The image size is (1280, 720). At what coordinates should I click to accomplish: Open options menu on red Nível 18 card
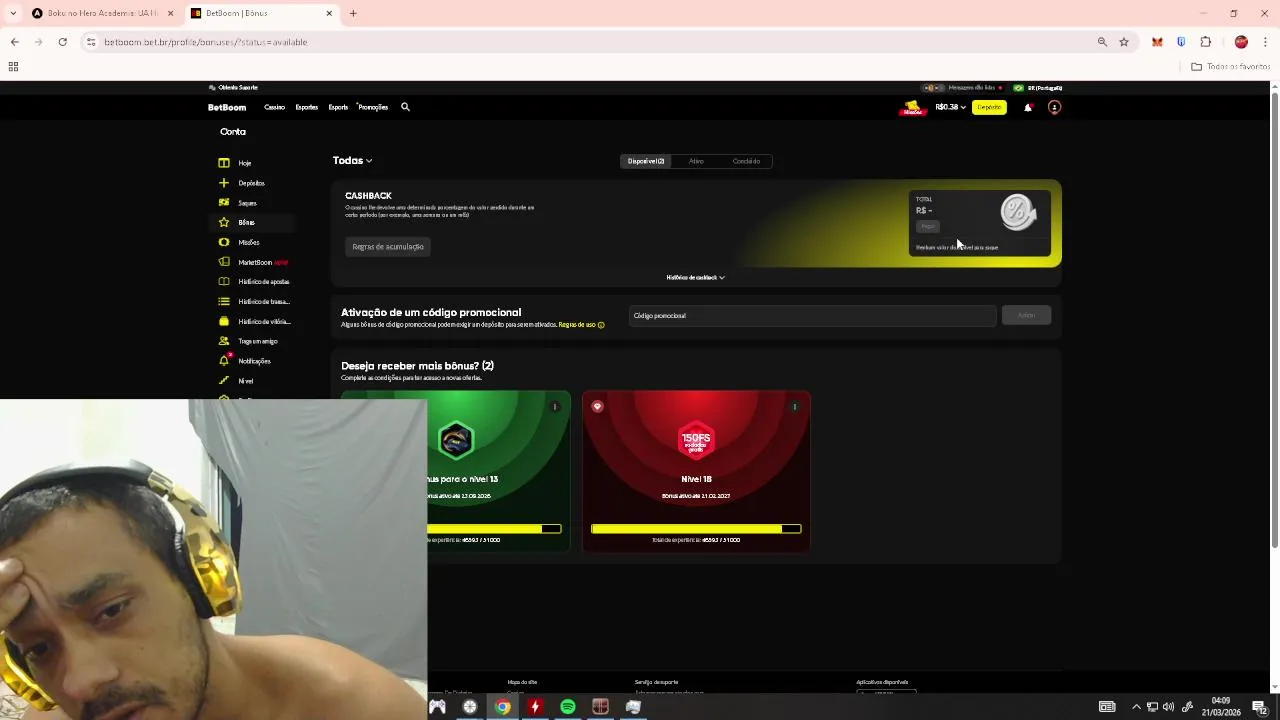(795, 407)
